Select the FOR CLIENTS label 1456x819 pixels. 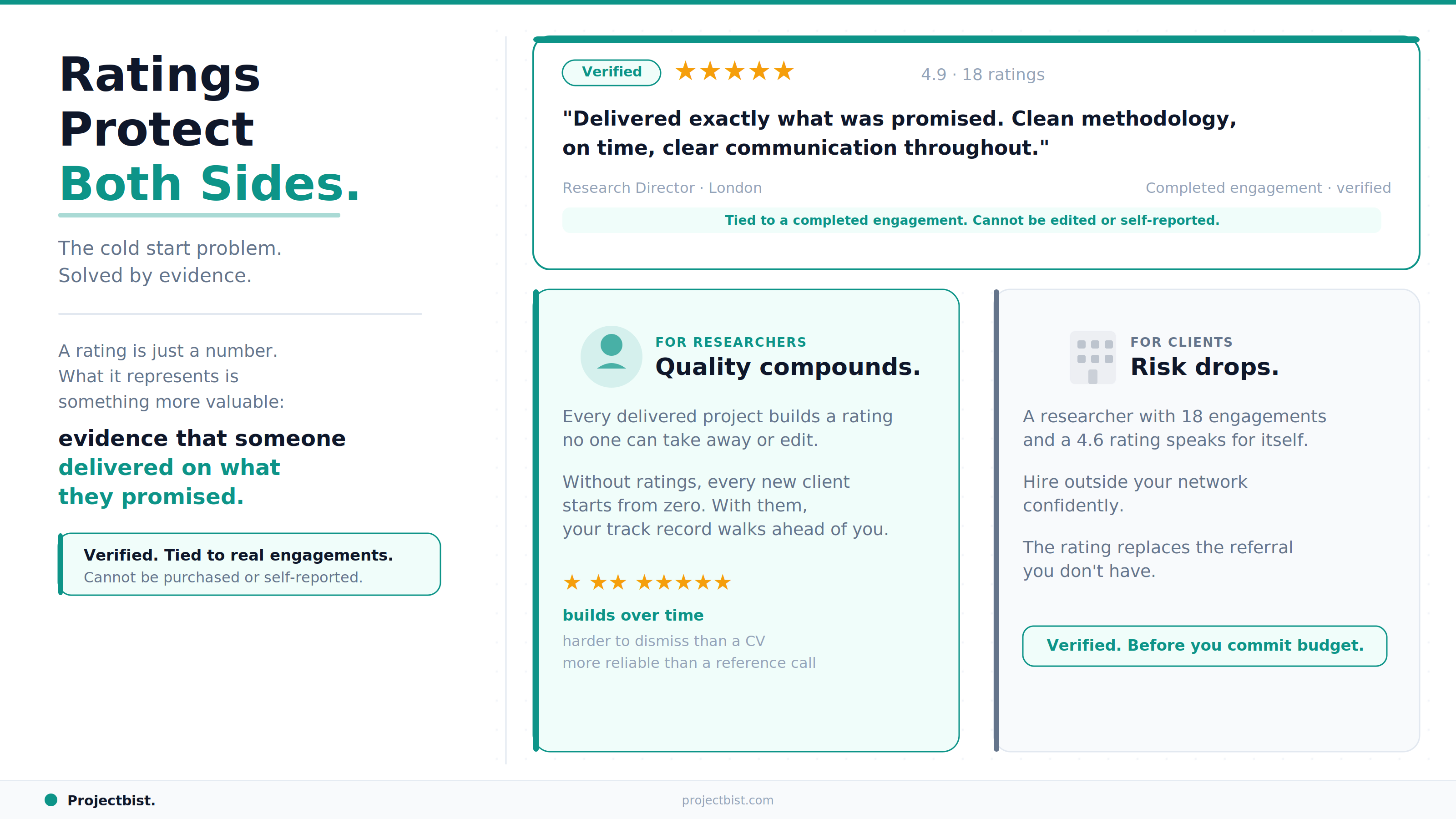(x=1181, y=342)
